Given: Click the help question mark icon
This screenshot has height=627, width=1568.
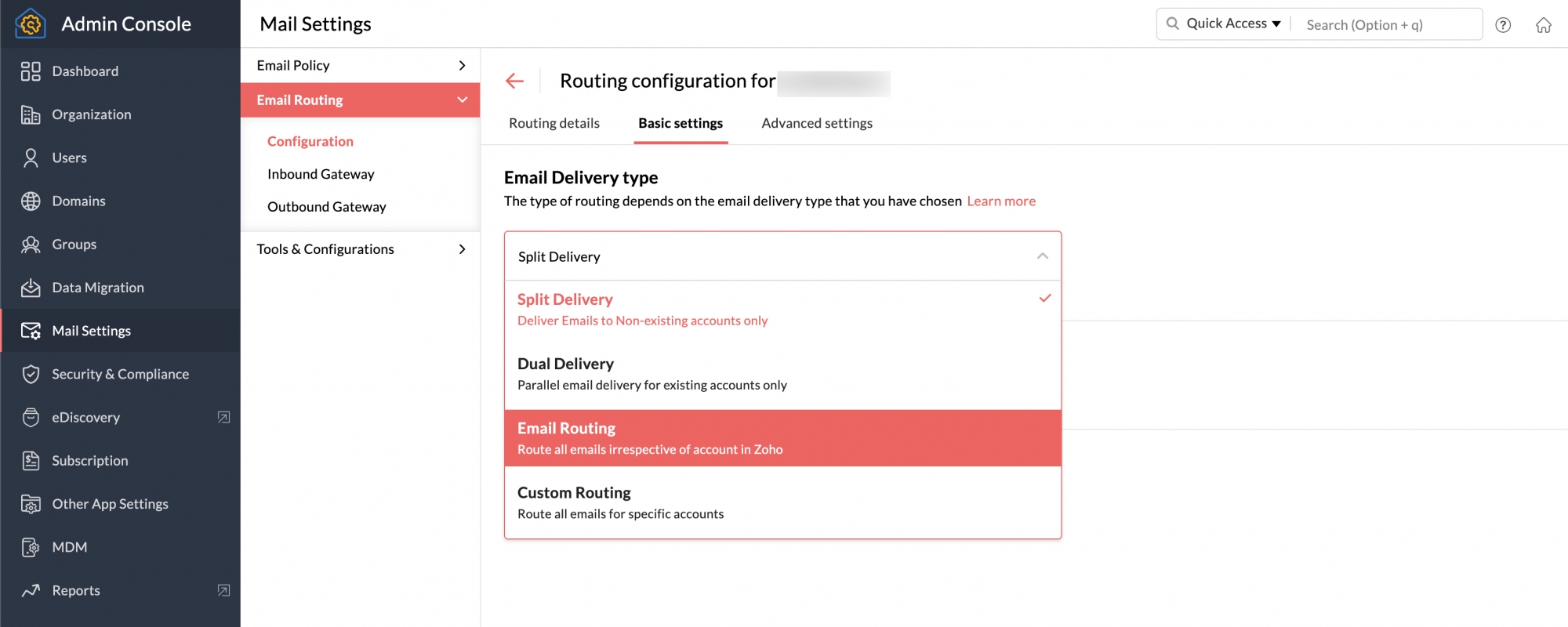Looking at the screenshot, I should click(1503, 25).
